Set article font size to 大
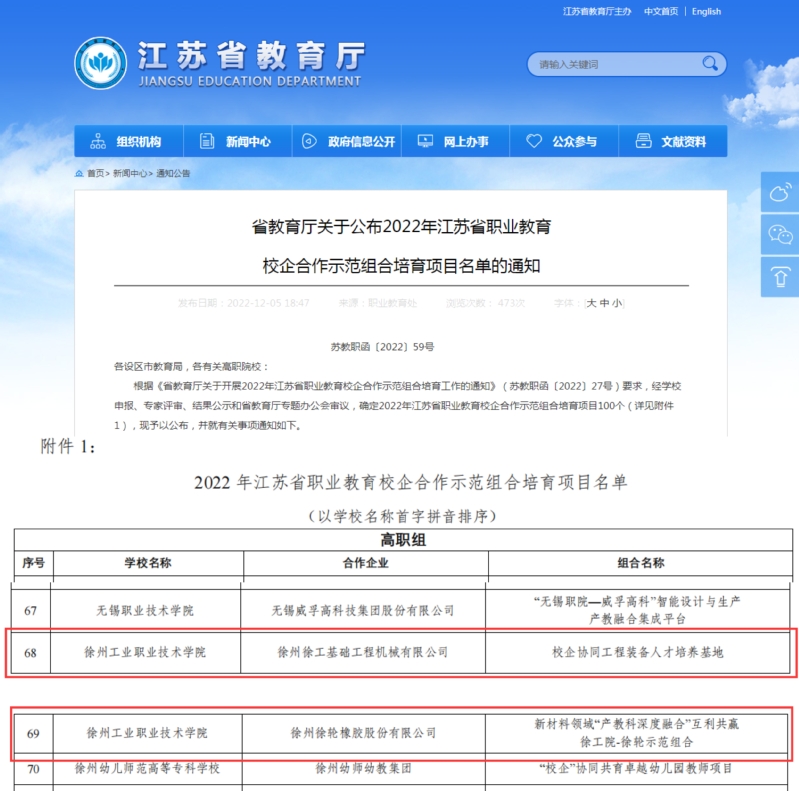The height and width of the screenshot is (791, 799). pos(592,303)
